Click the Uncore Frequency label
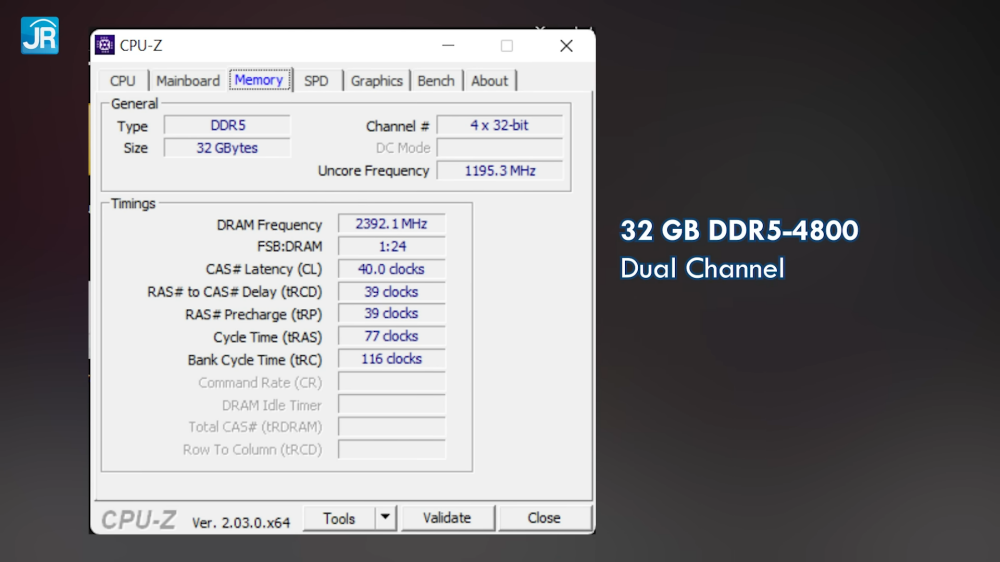The width and height of the screenshot is (1000, 562). (374, 171)
